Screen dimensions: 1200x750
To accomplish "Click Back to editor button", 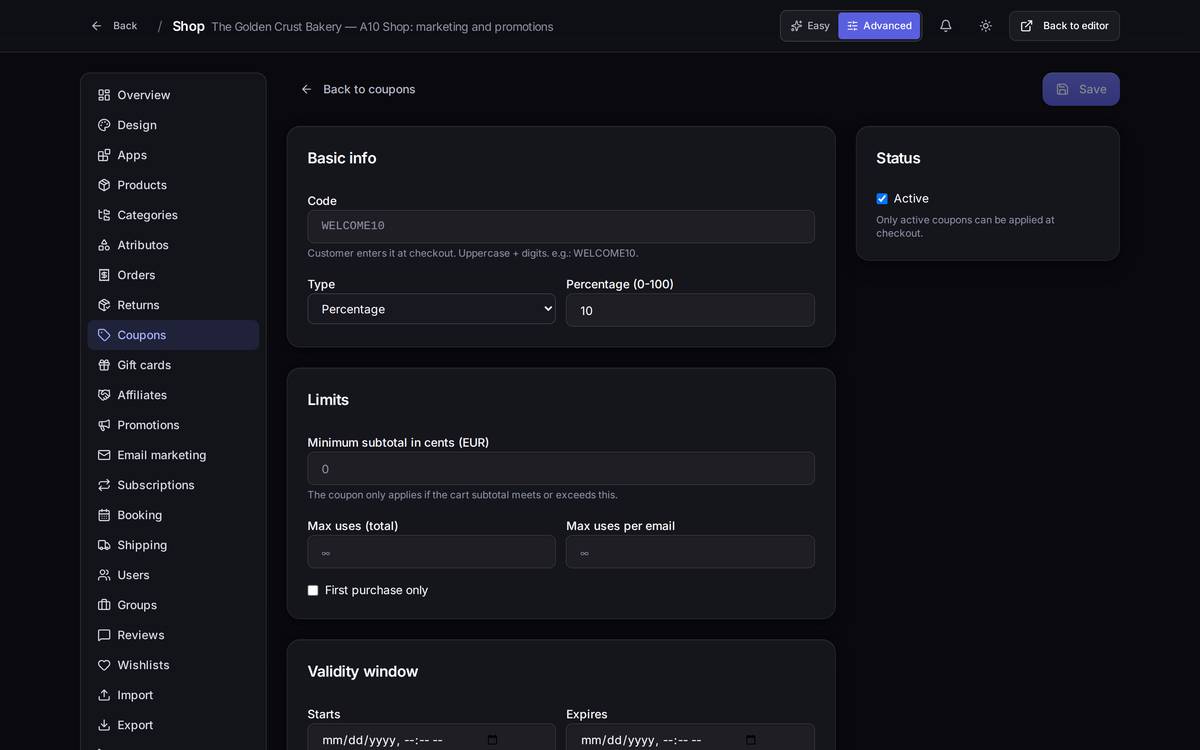I will (x=1064, y=26).
